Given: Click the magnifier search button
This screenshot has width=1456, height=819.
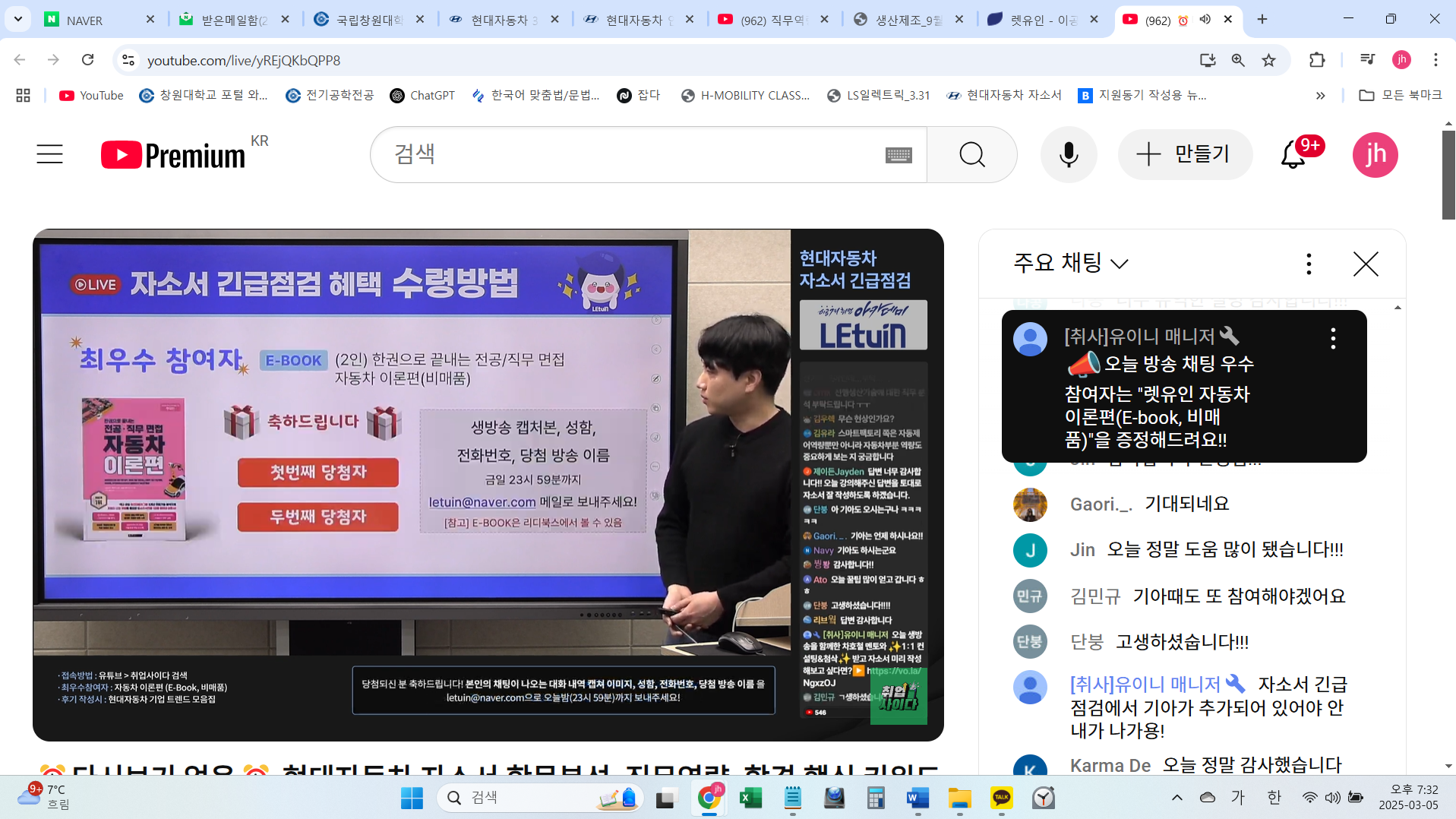Looking at the screenshot, I should point(972,154).
